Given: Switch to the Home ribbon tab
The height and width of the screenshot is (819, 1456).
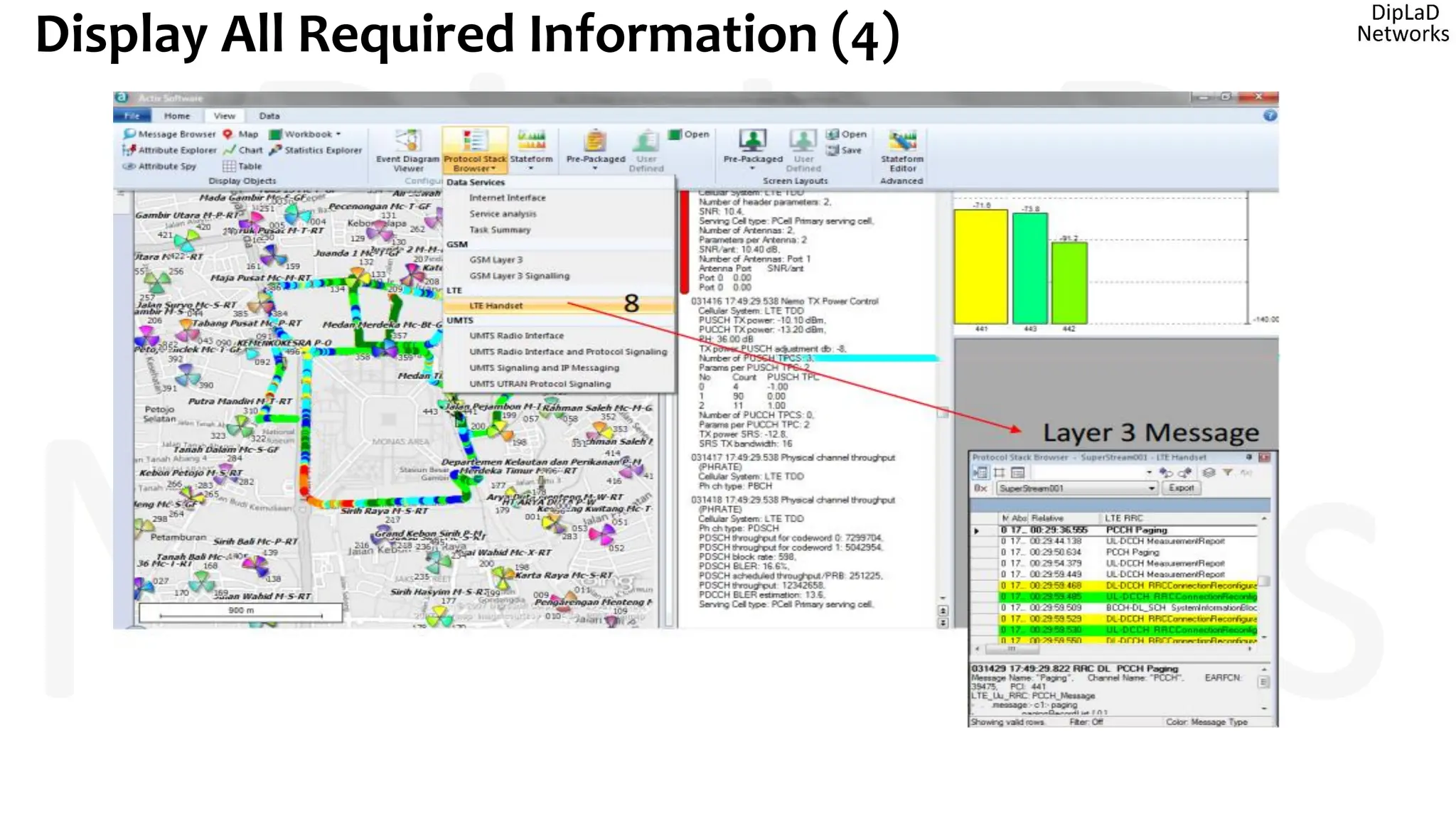Looking at the screenshot, I should point(177,115).
